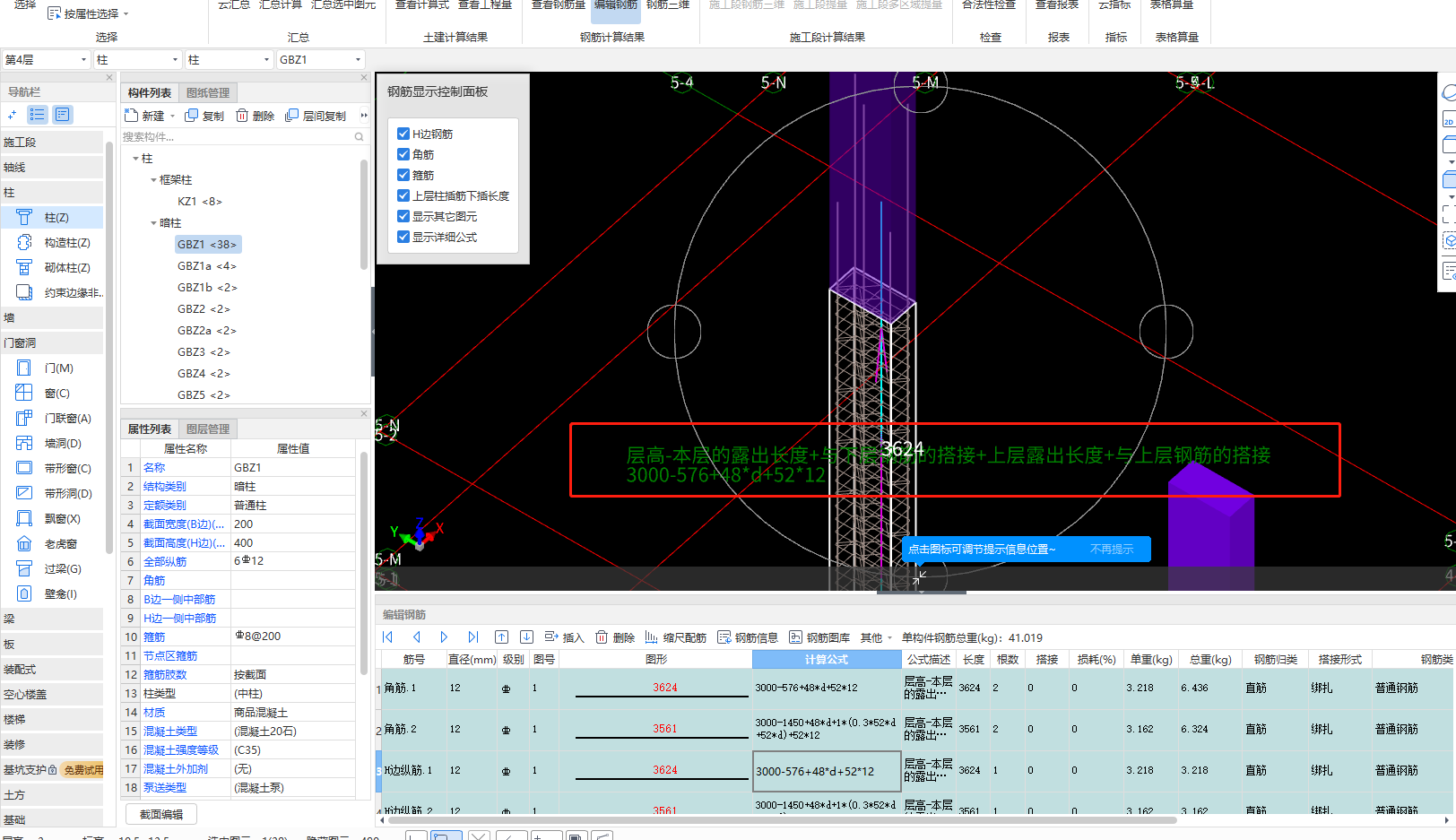Switch navigation bar to detail view icon
The height and width of the screenshot is (840, 1456).
tap(62, 115)
